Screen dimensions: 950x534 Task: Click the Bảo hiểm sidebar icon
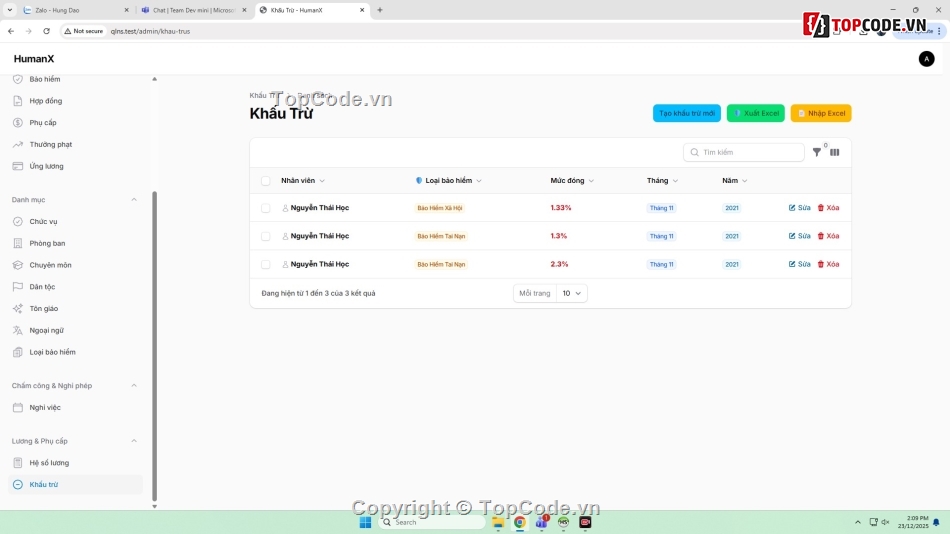click(18, 79)
